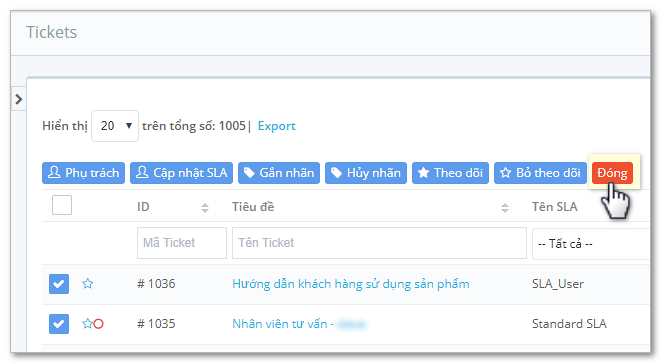Click the # 1035 ticket ID
Viewport: 662px width, 364px height.
(156, 324)
